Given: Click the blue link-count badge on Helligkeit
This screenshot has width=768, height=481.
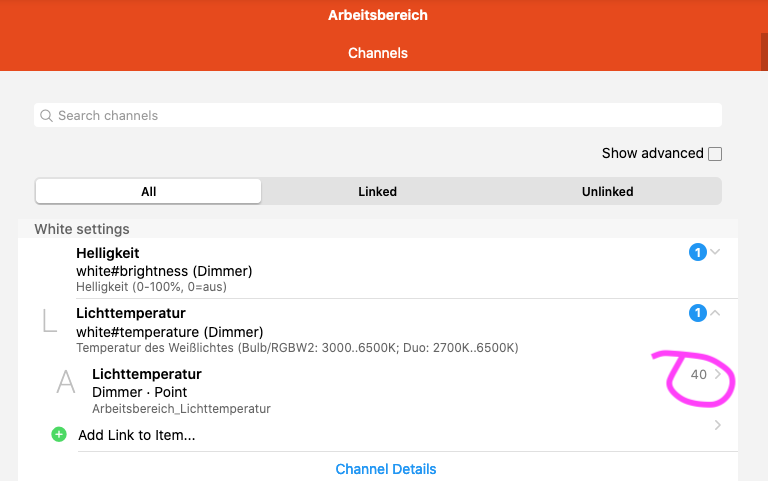Looking at the screenshot, I should (x=698, y=252).
